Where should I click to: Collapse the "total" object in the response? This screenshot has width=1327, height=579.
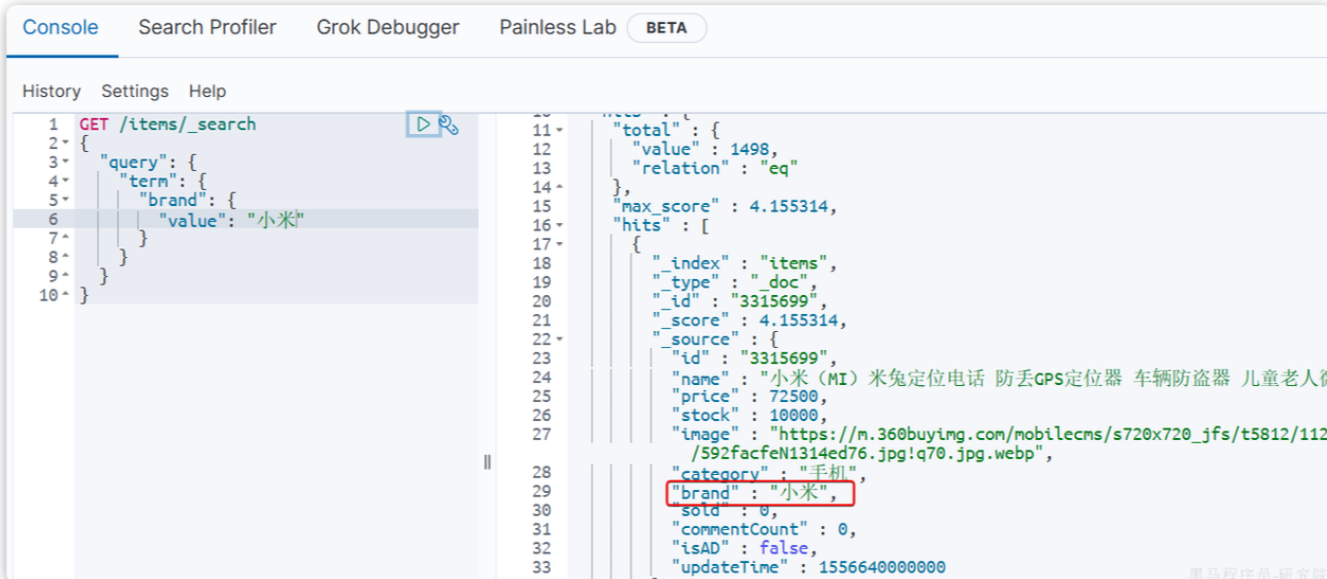click(559, 130)
